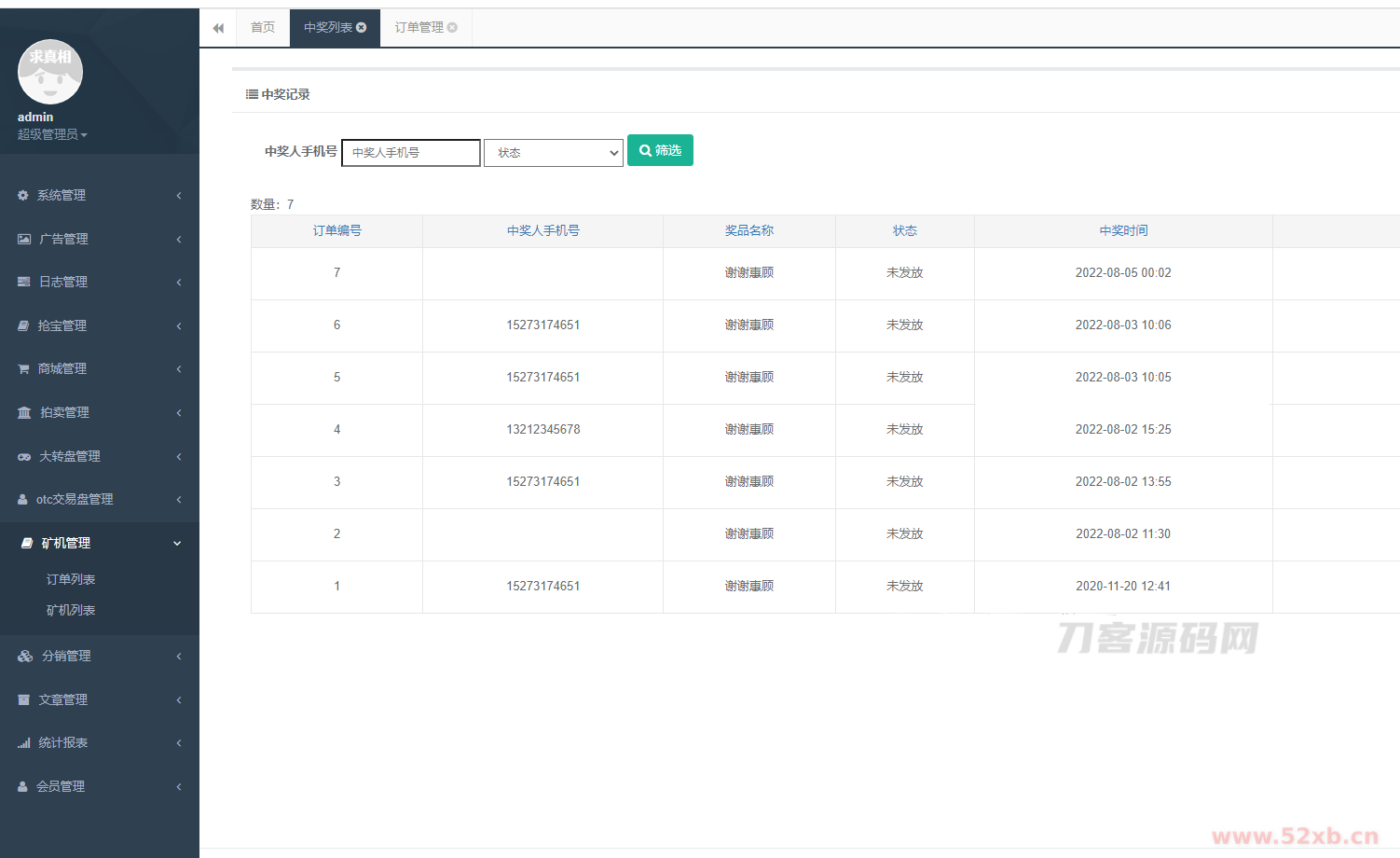Switch to the 首页 tab

coord(263,28)
